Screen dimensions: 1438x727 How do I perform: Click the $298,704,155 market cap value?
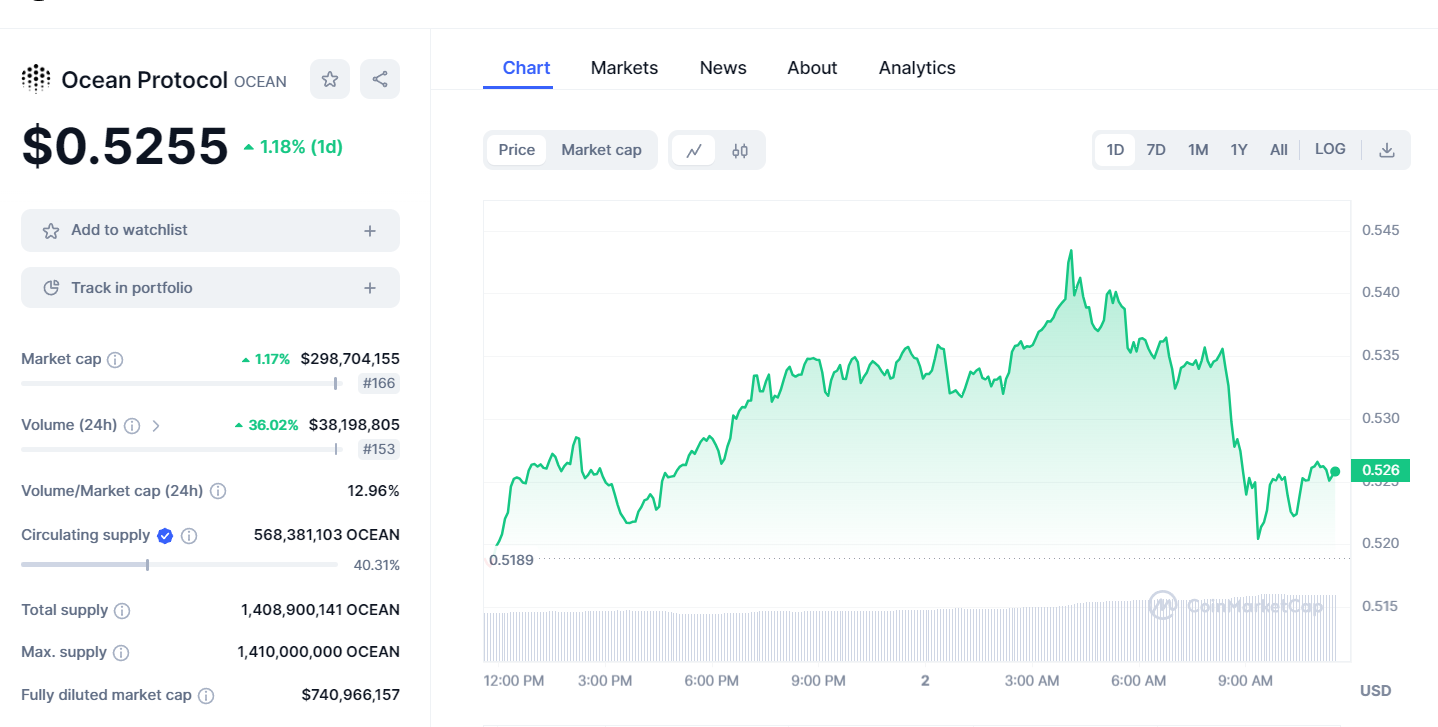(350, 359)
